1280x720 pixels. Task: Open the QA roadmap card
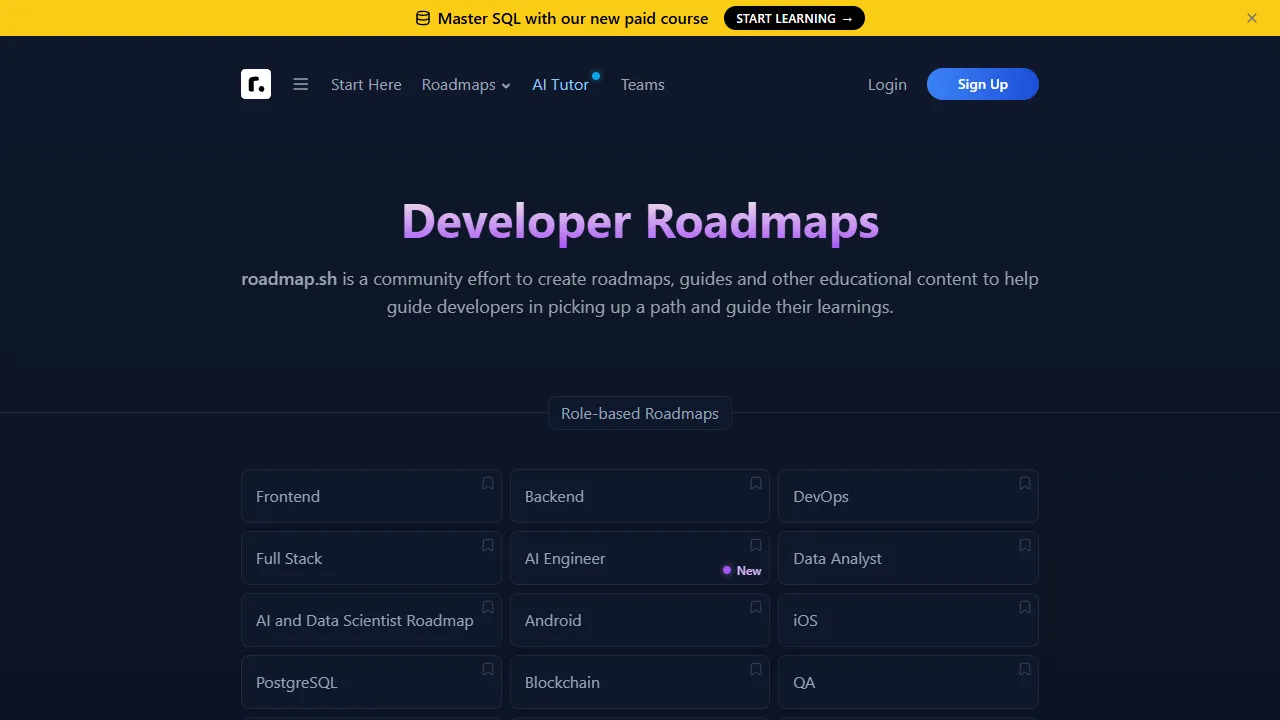coord(908,682)
